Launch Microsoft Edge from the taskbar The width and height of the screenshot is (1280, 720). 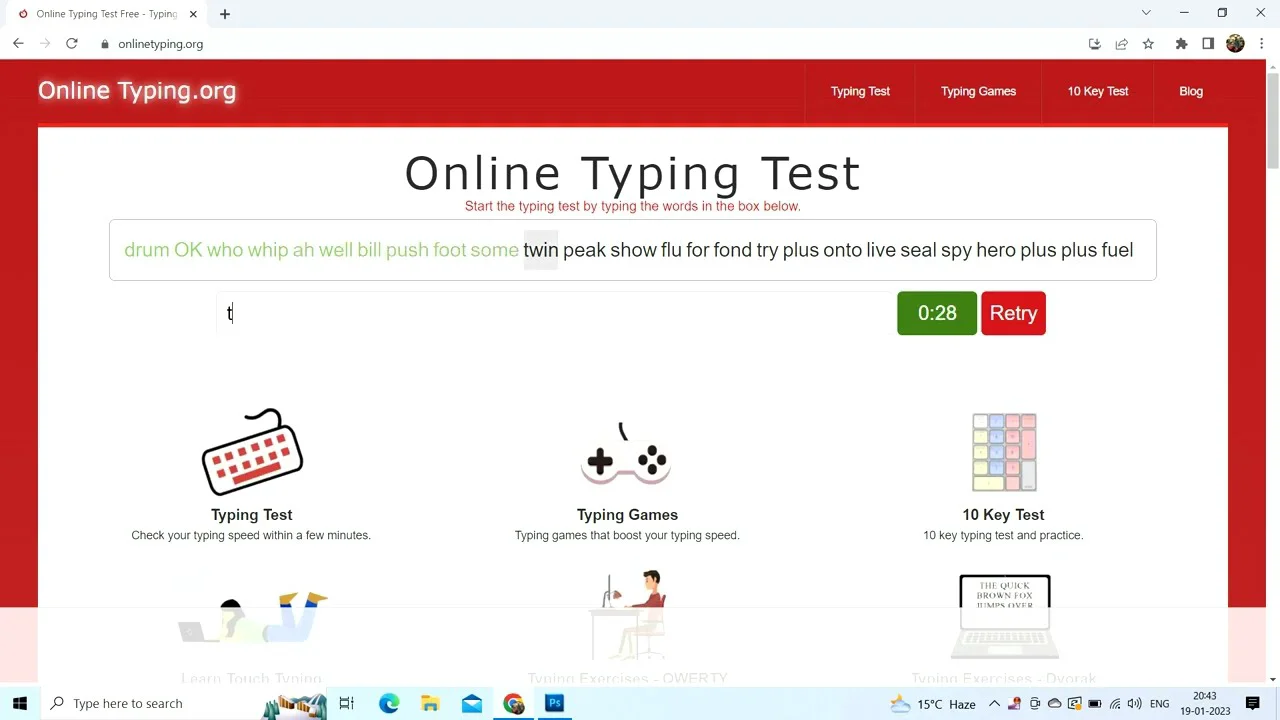pyautogui.click(x=389, y=703)
